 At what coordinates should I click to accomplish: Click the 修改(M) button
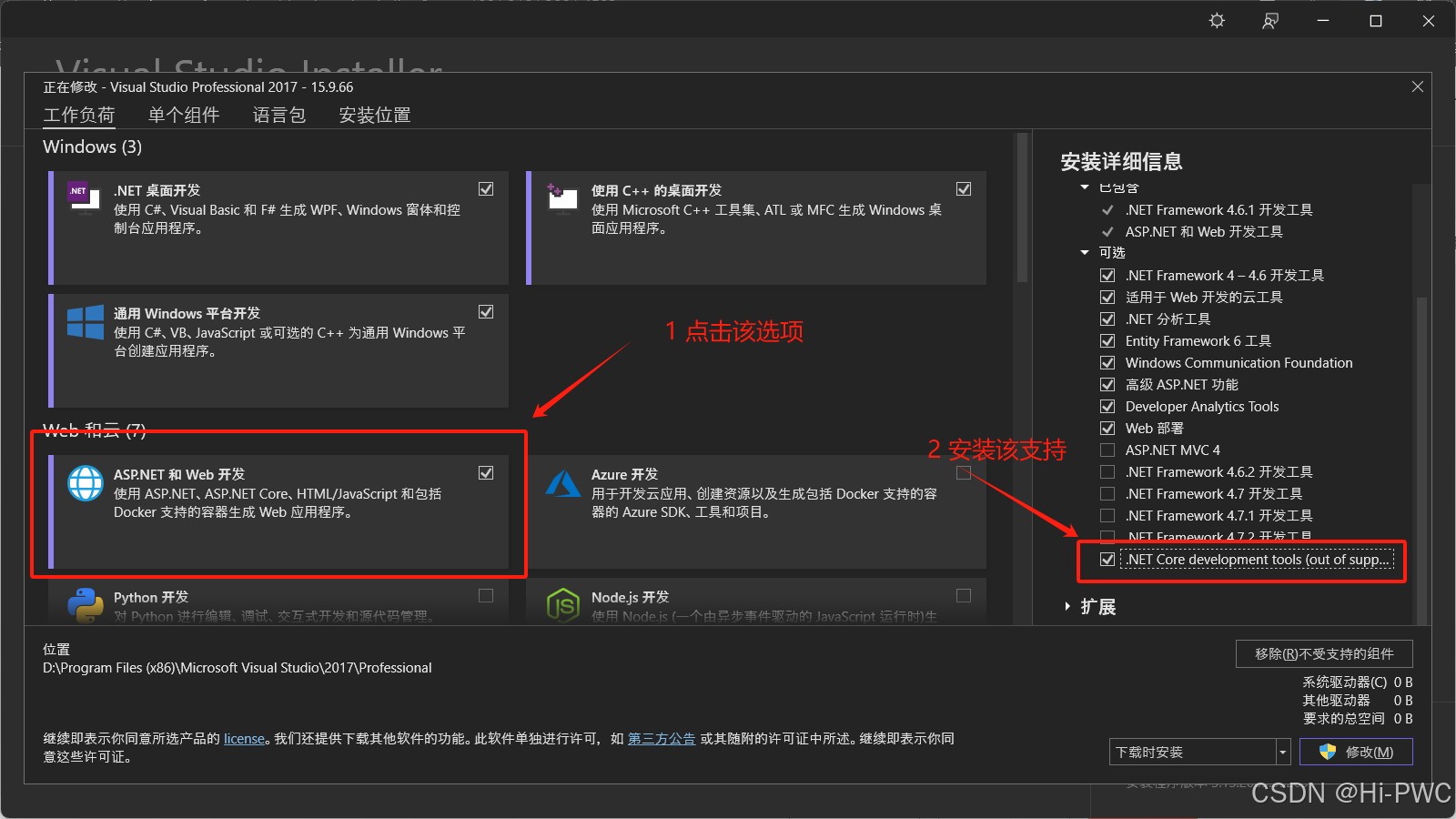click(1356, 751)
